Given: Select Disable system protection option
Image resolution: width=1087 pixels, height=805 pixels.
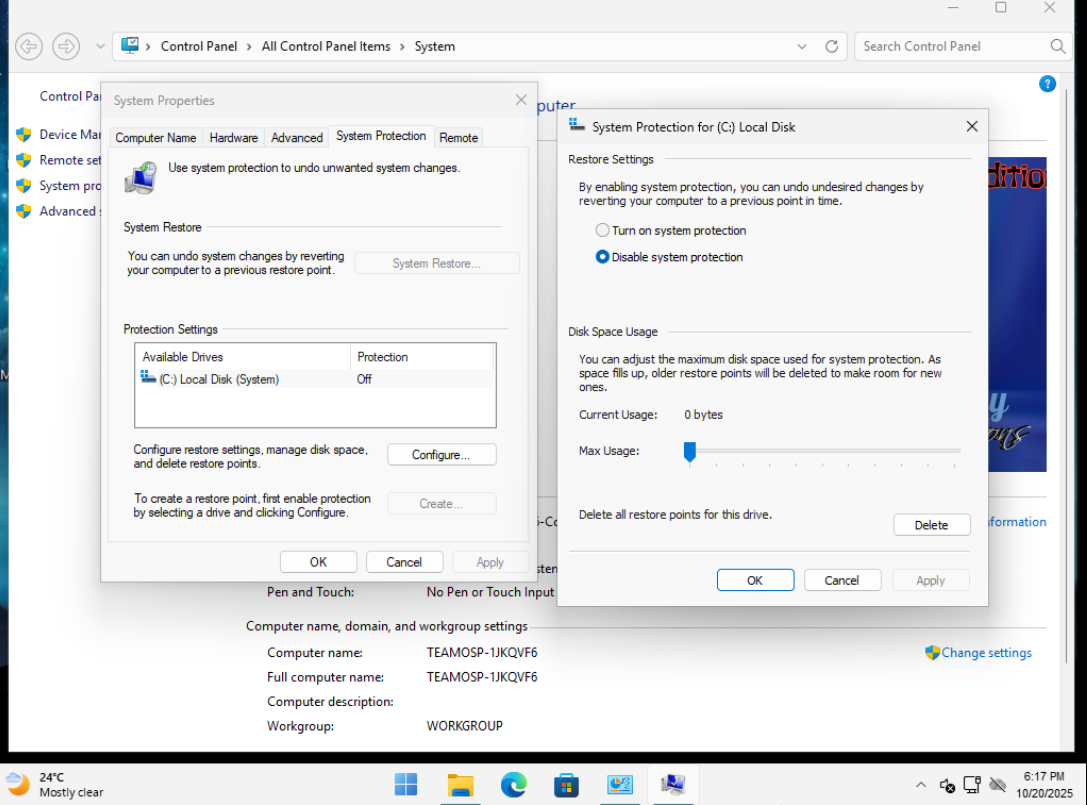Looking at the screenshot, I should point(603,257).
